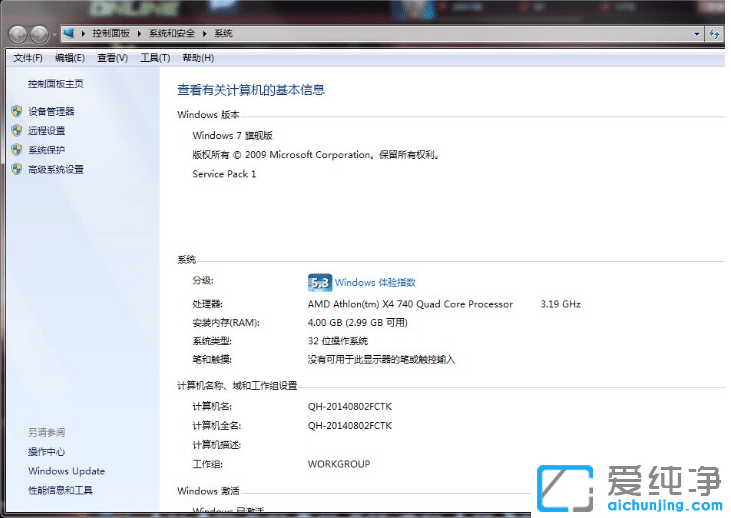Open the 查看(V) menu
This screenshot has width=731, height=518.
point(112,58)
